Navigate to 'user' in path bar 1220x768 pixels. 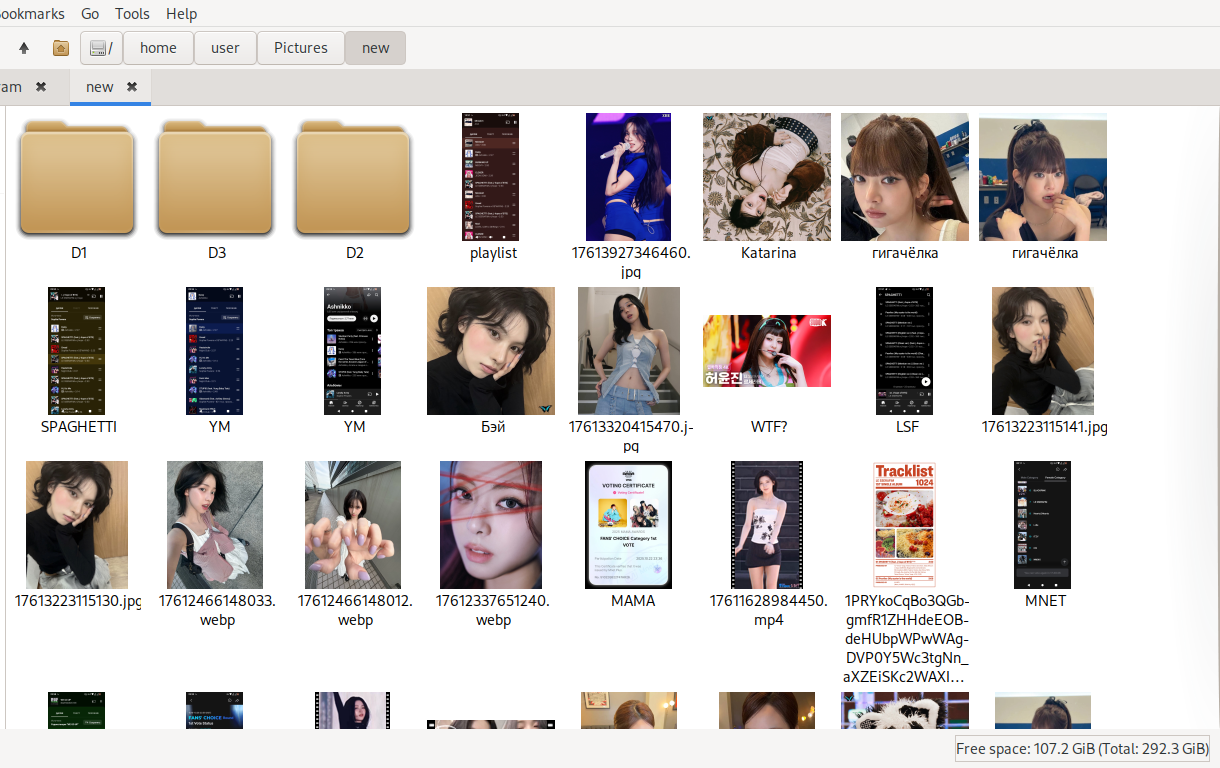tap(225, 48)
